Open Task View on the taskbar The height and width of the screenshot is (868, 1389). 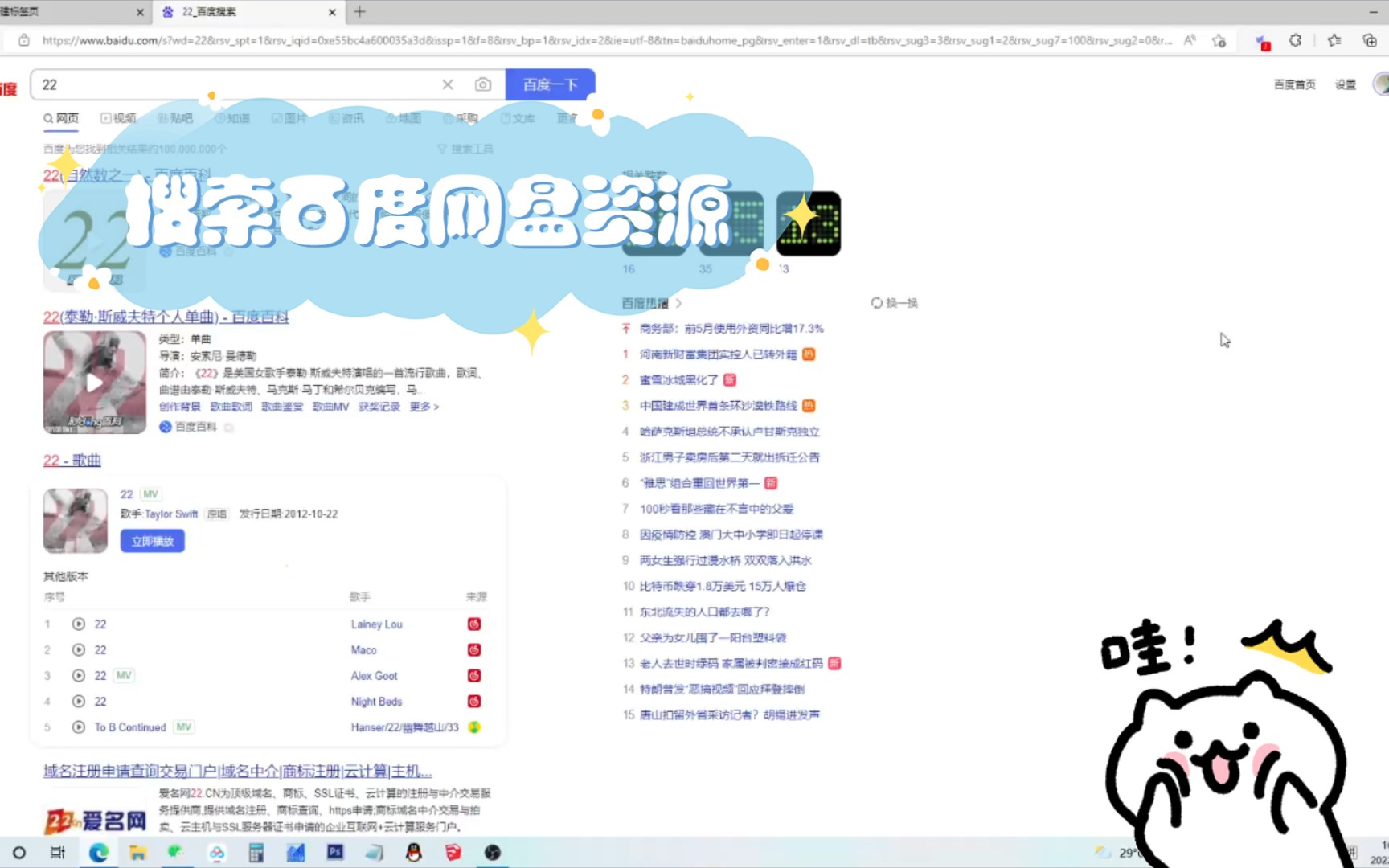(58, 853)
